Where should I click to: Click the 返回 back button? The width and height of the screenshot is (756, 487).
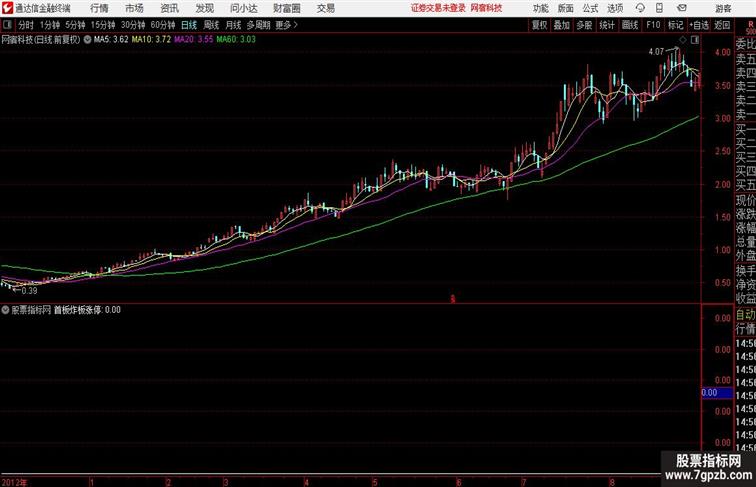pos(722,25)
